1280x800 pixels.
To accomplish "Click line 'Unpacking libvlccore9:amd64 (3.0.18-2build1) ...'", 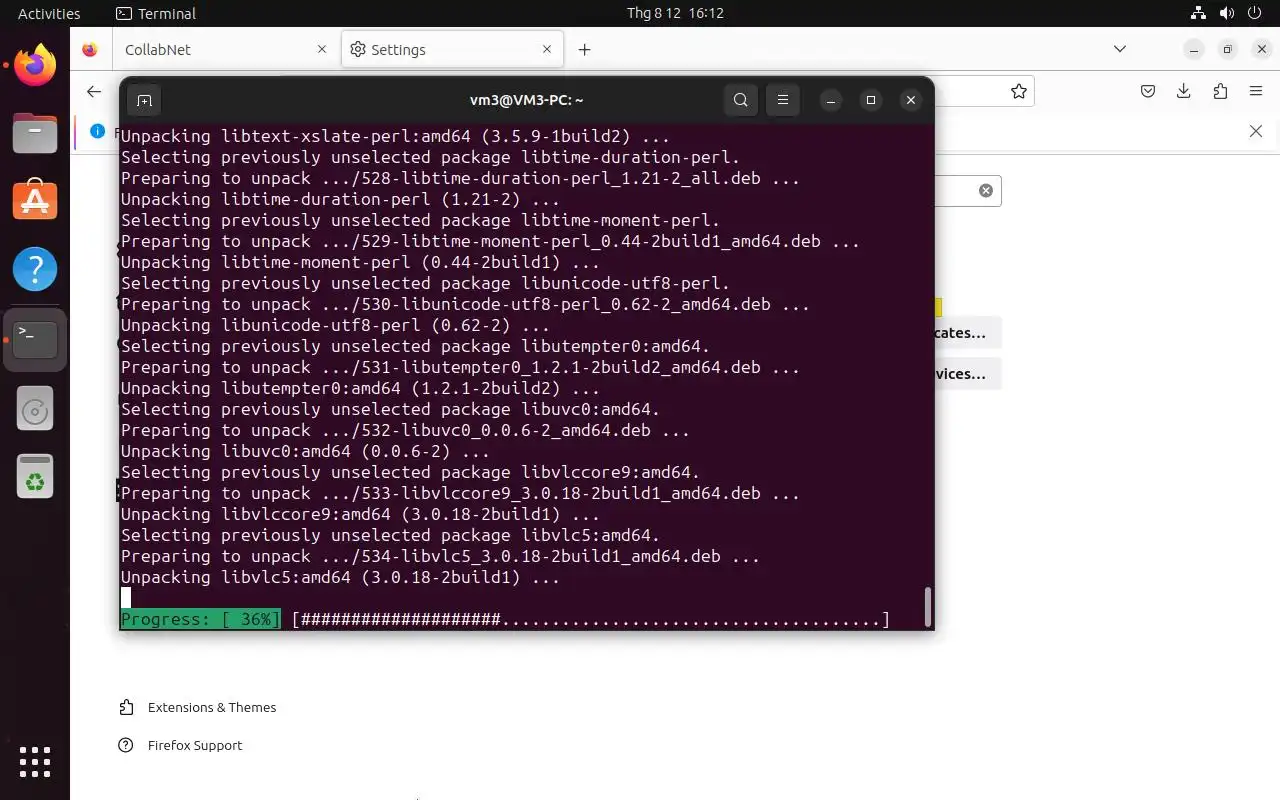I will (x=360, y=515).
